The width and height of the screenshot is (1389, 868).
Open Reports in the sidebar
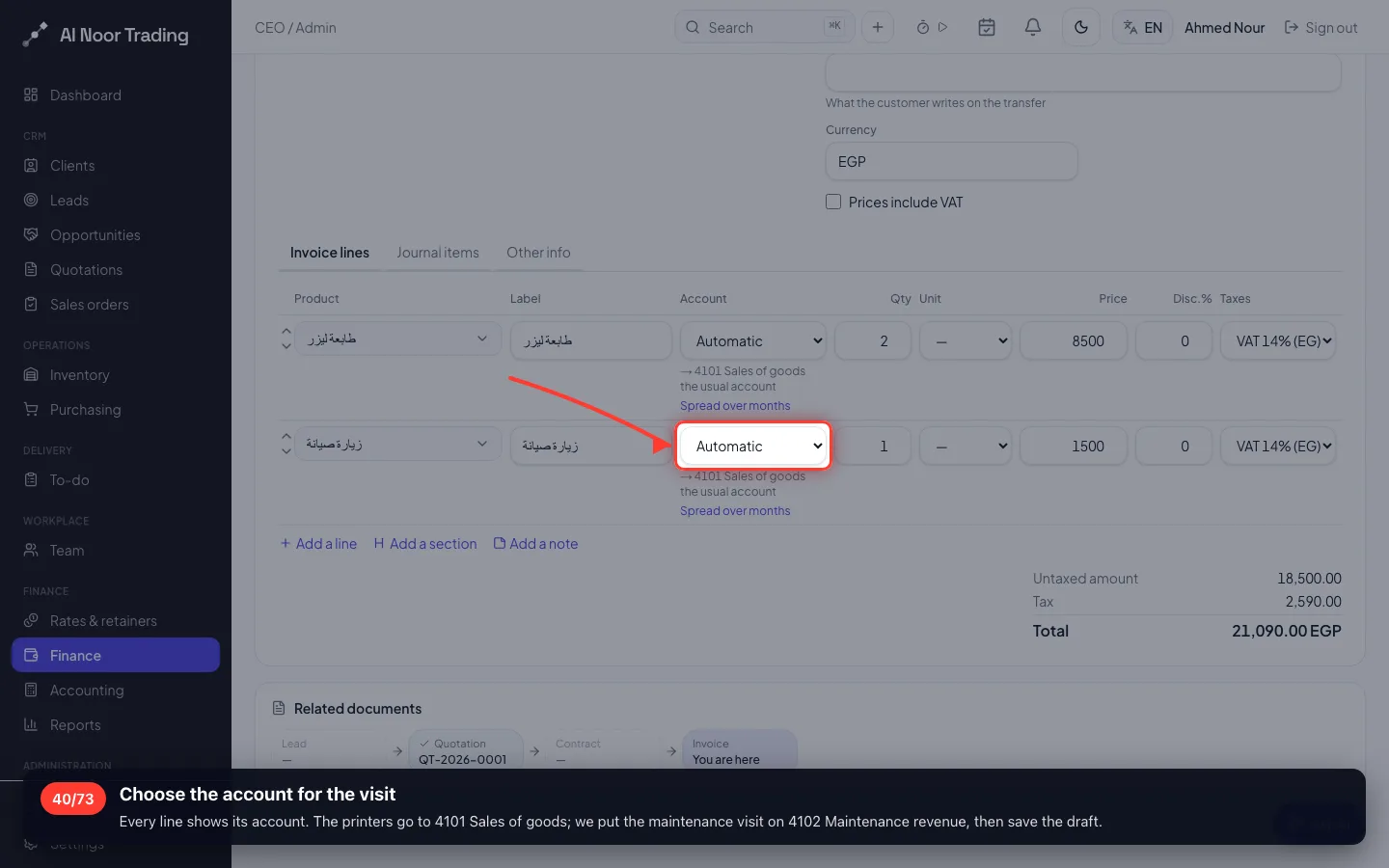coord(116,725)
